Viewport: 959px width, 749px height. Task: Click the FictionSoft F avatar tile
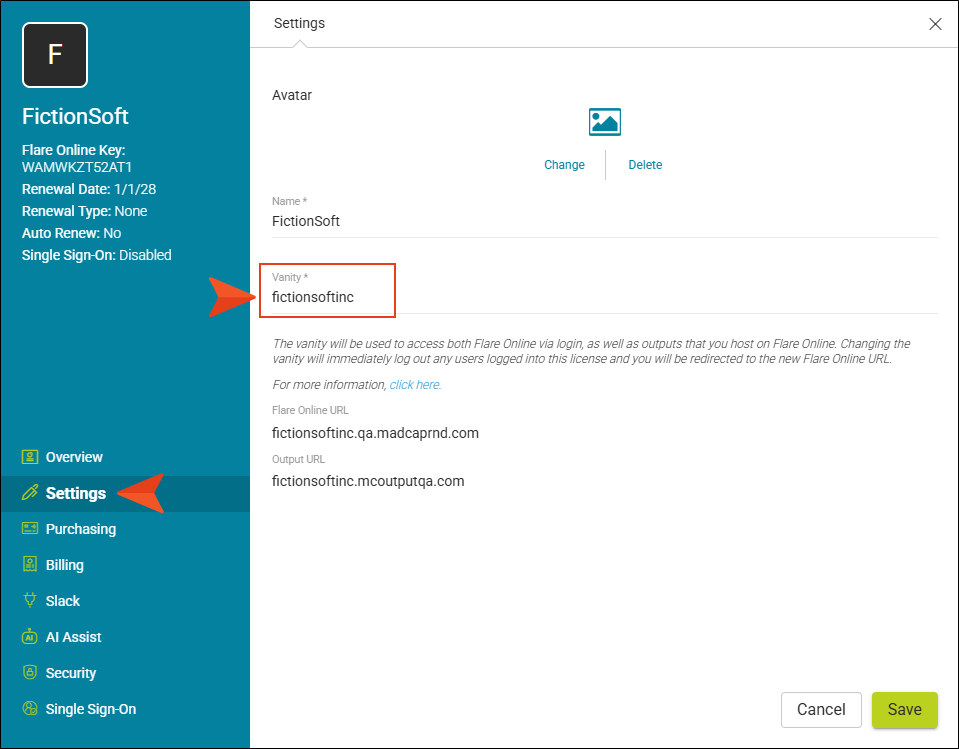[x=55, y=55]
